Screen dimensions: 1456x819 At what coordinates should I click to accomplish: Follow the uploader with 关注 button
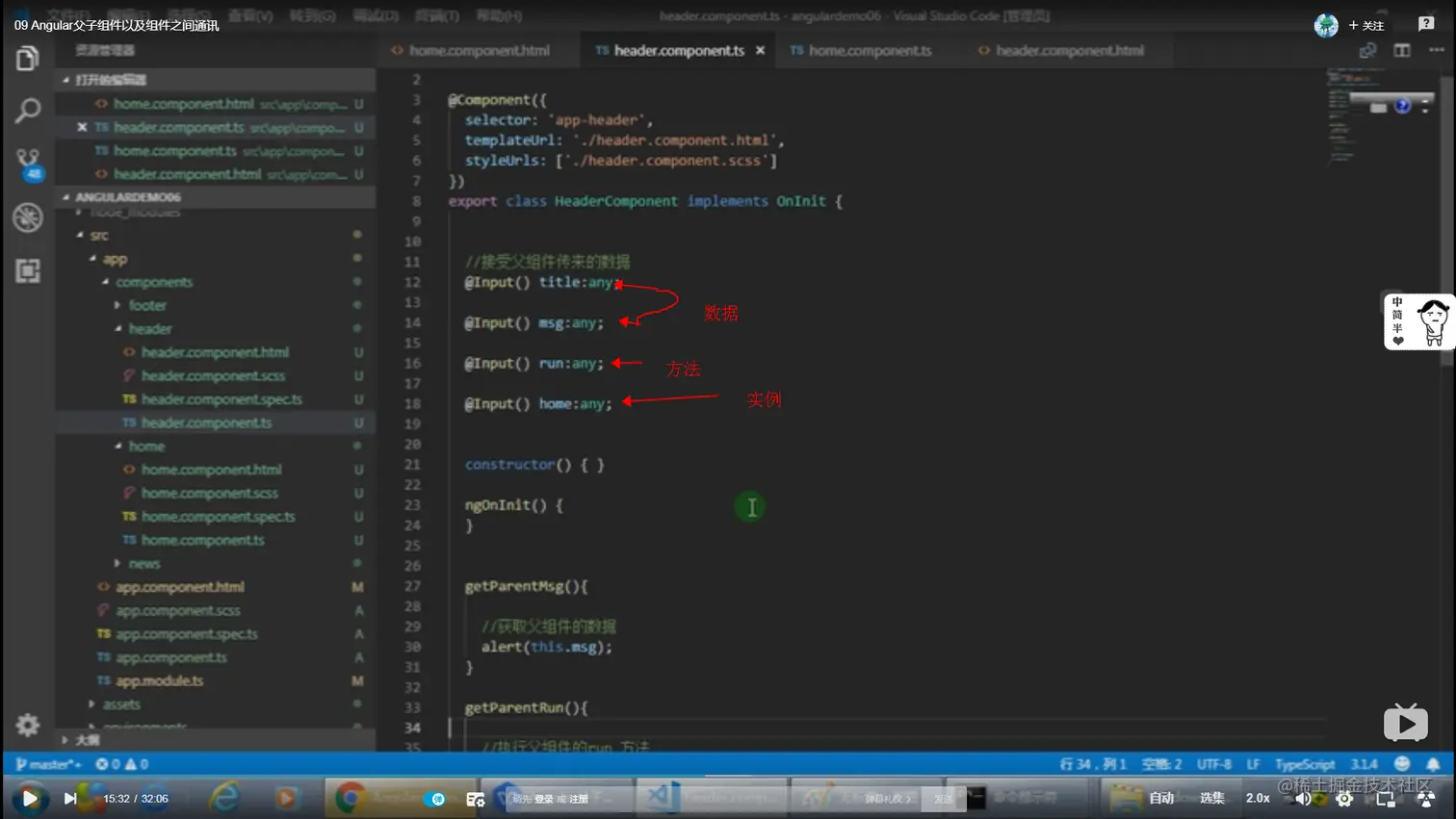(x=1366, y=25)
